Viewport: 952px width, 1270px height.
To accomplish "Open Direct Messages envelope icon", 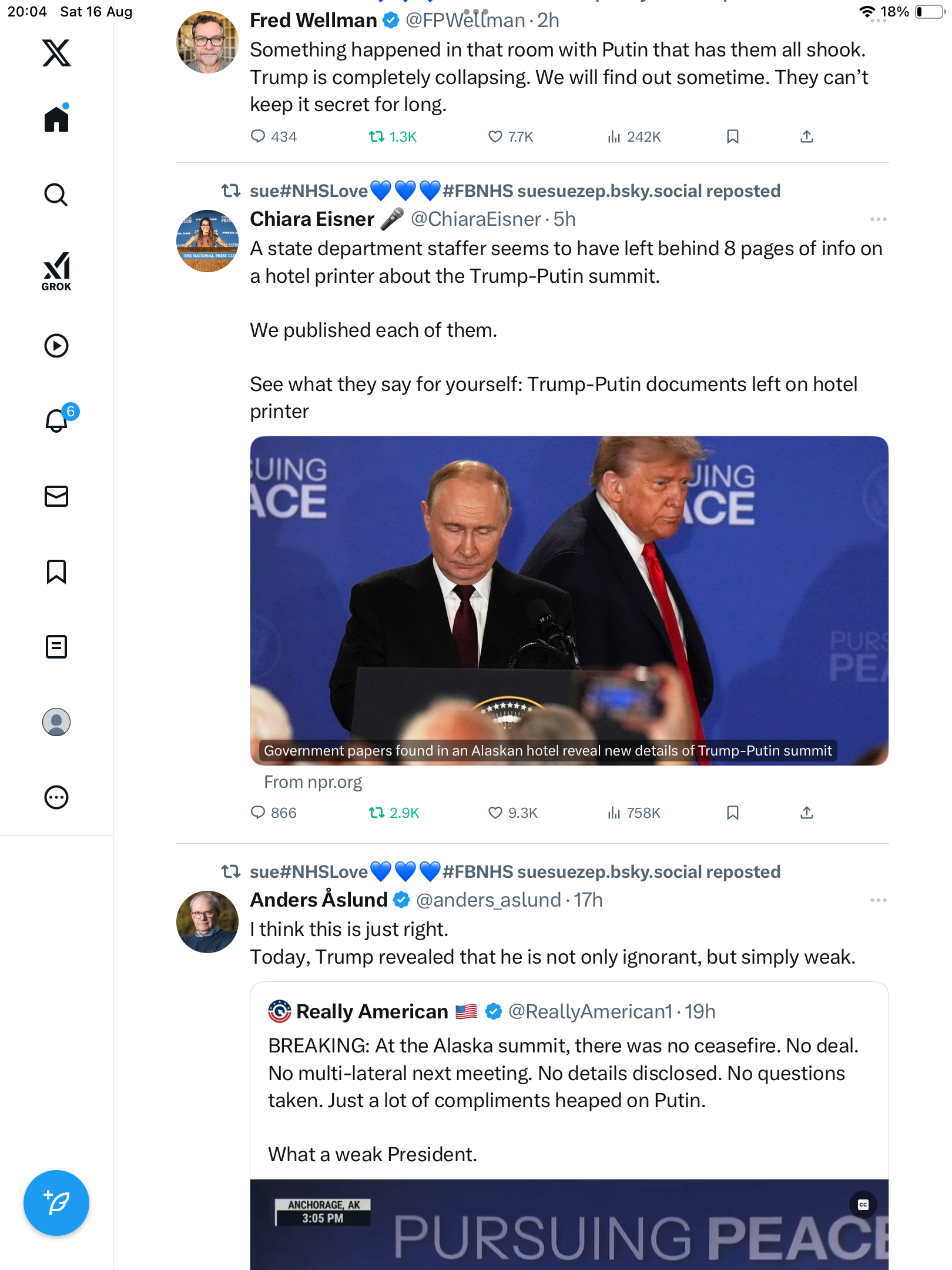I will click(x=56, y=496).
